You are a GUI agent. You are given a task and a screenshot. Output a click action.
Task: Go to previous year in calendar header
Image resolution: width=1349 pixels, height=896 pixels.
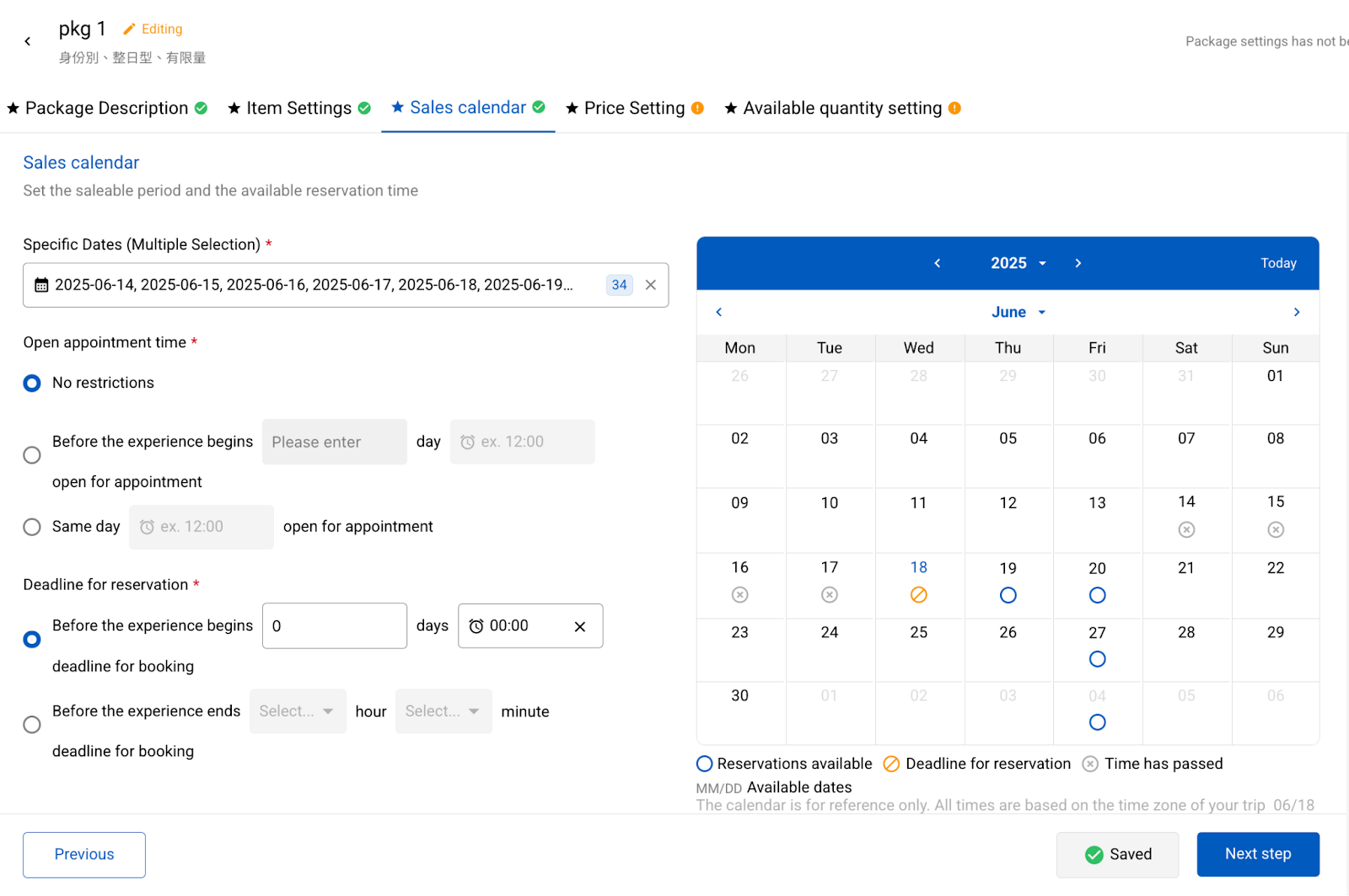[938, 263]
